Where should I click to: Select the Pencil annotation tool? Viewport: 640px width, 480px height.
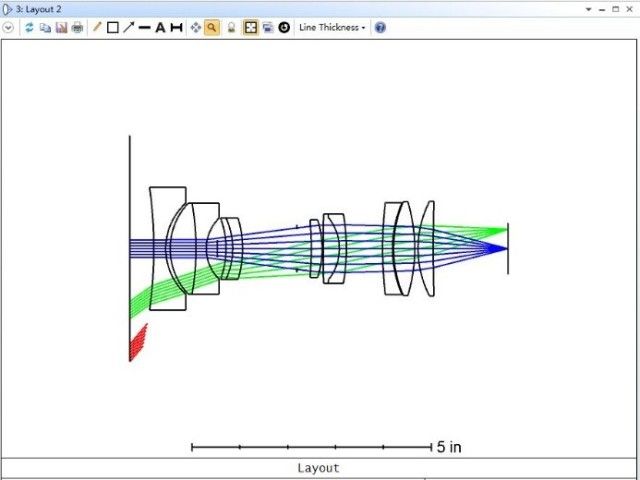pyautogui.click(x=97, y=27)
